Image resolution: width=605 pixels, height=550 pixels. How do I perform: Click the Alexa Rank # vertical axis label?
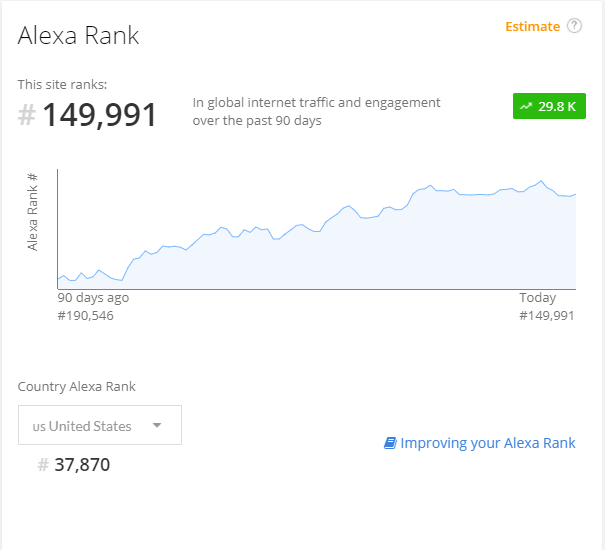(x=32, y=212)
